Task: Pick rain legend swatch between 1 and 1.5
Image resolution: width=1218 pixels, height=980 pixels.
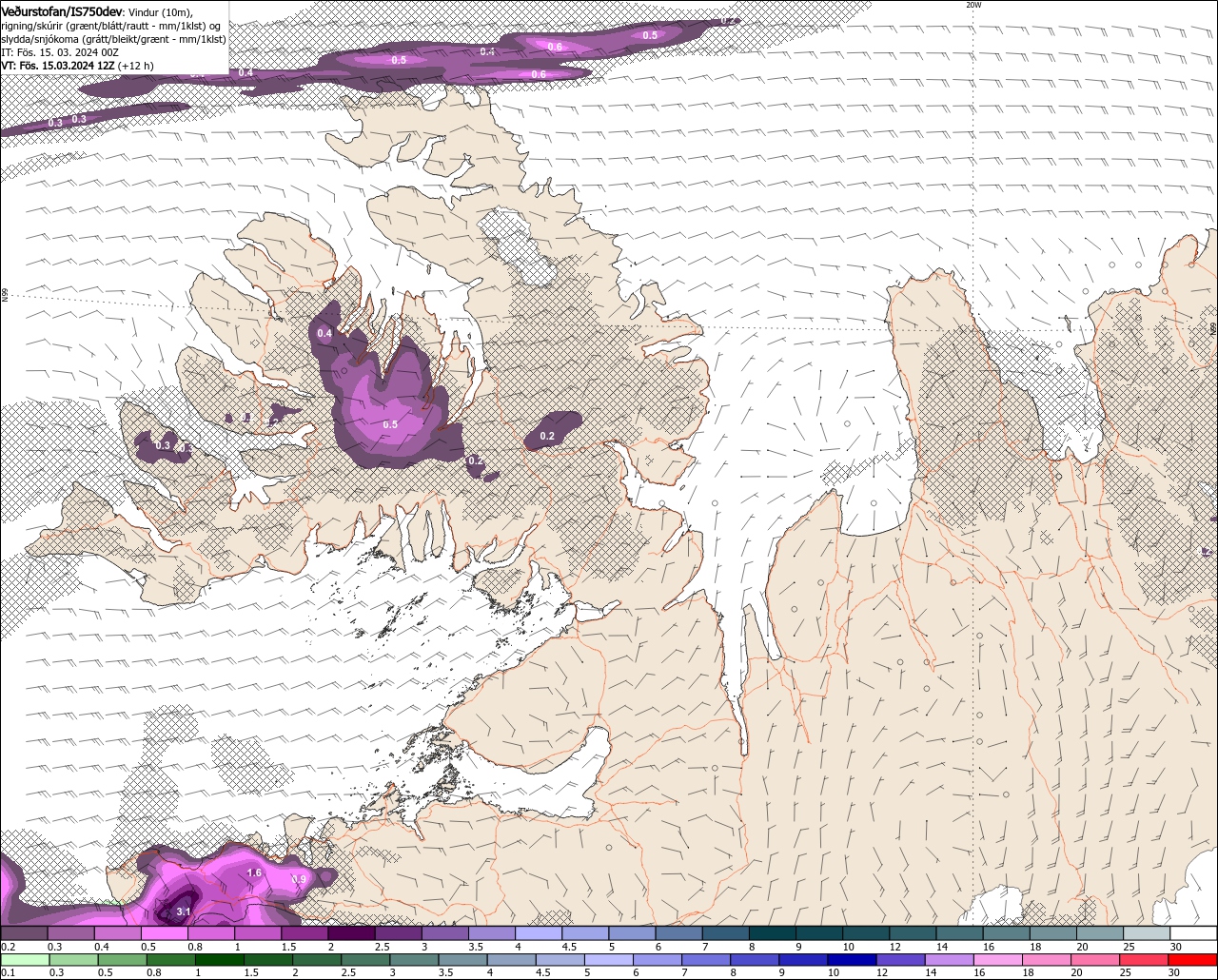Action: 220,959
